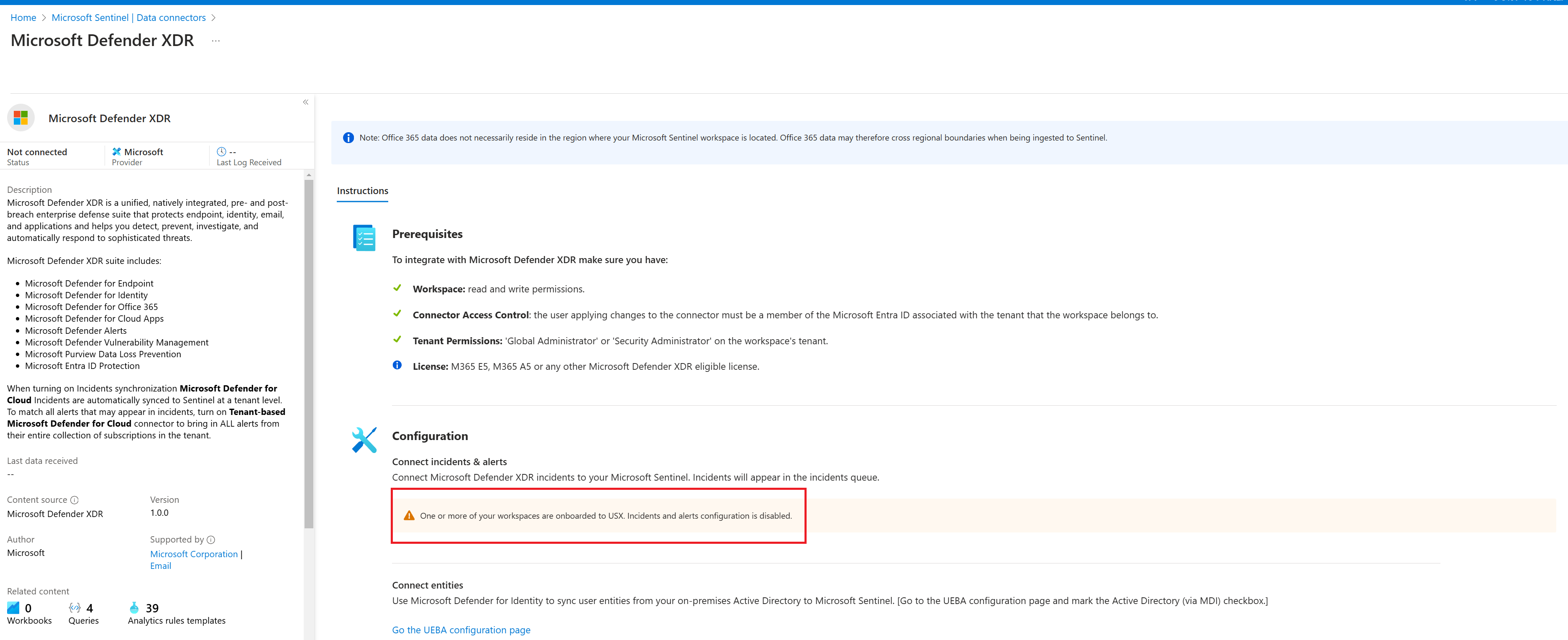Open Microsoft Sentinel | Data connectors breadcrumb
Screen dimensions: 1568x640
coord(128,18)
